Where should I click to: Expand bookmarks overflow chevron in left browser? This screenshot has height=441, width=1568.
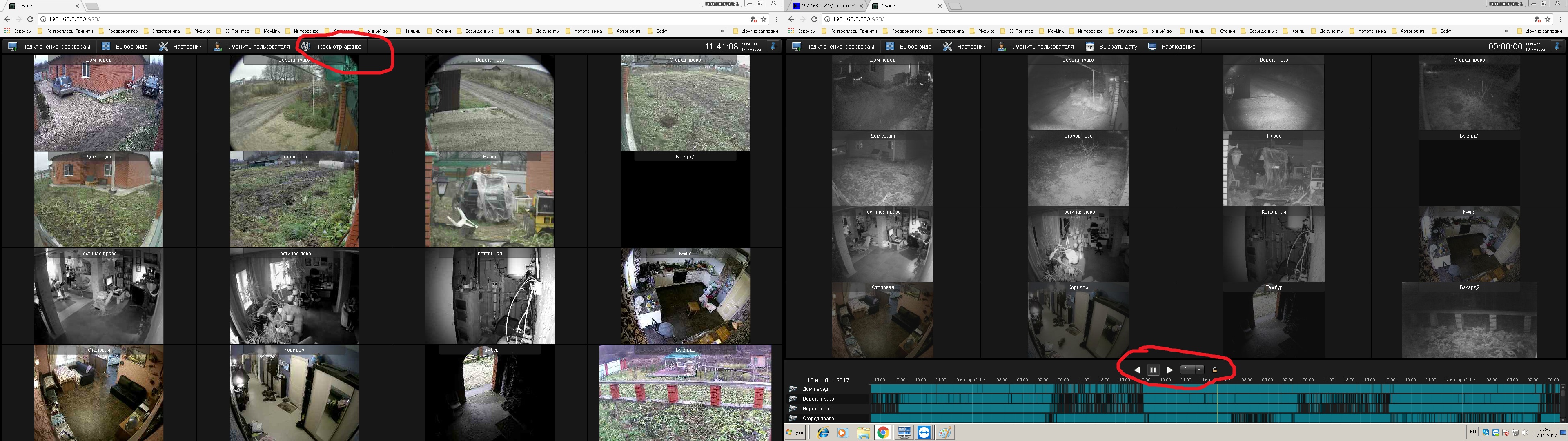[x=722, y=31]
